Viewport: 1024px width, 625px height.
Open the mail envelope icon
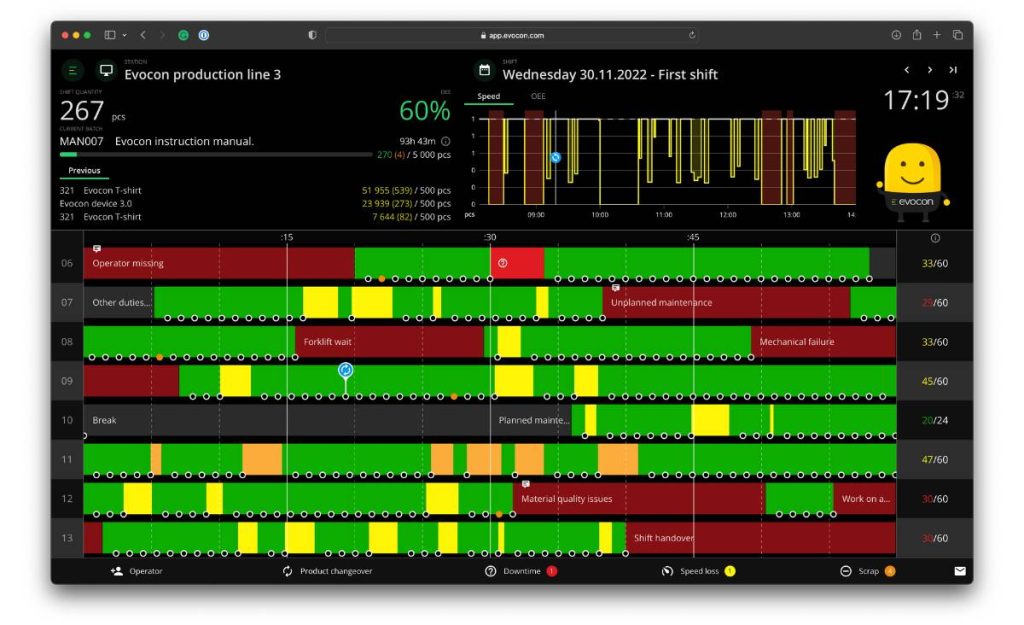tap(959, 571)
